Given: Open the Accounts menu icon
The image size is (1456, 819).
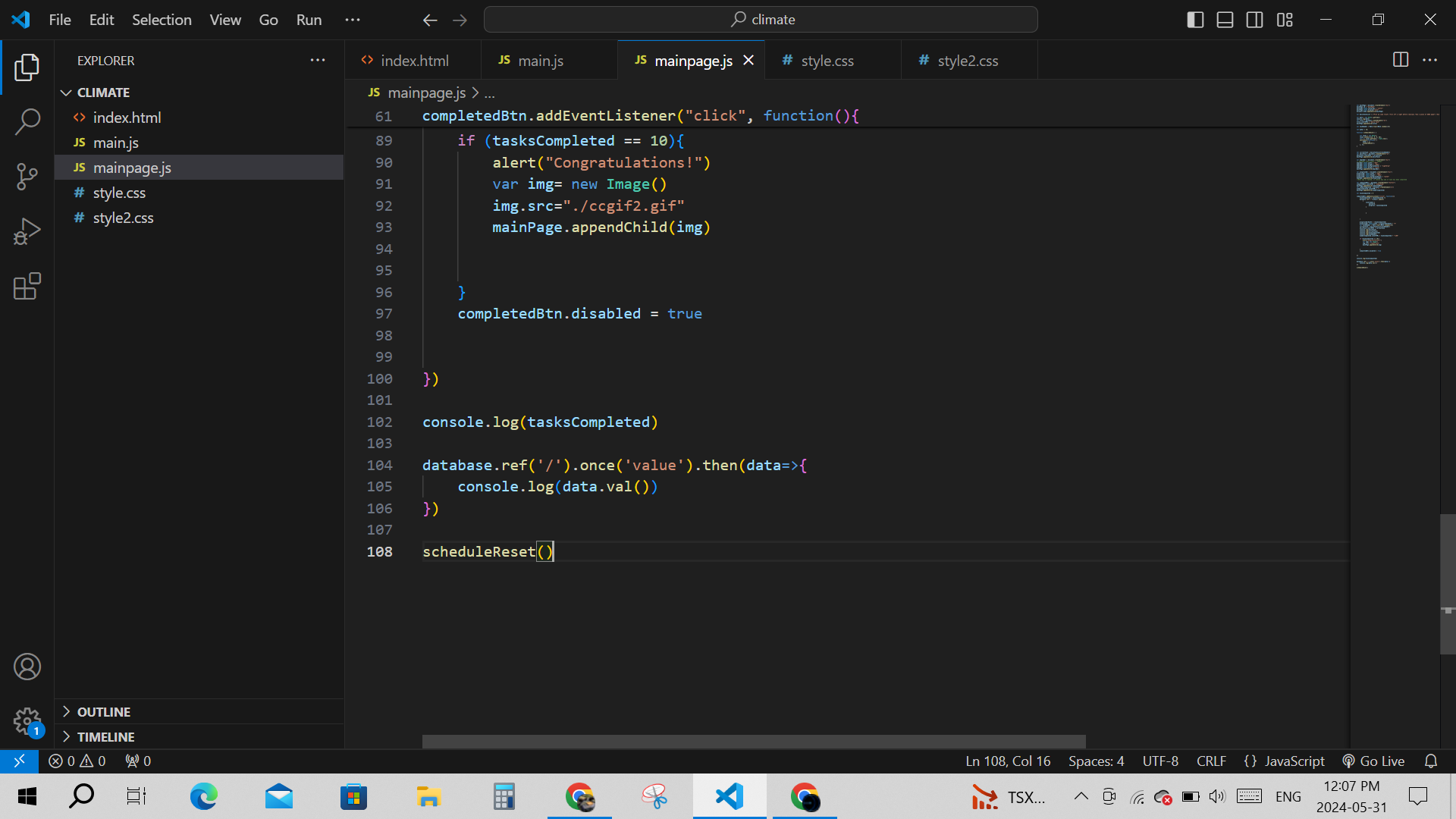Looking at the screenshot, I should coord(27,667).
